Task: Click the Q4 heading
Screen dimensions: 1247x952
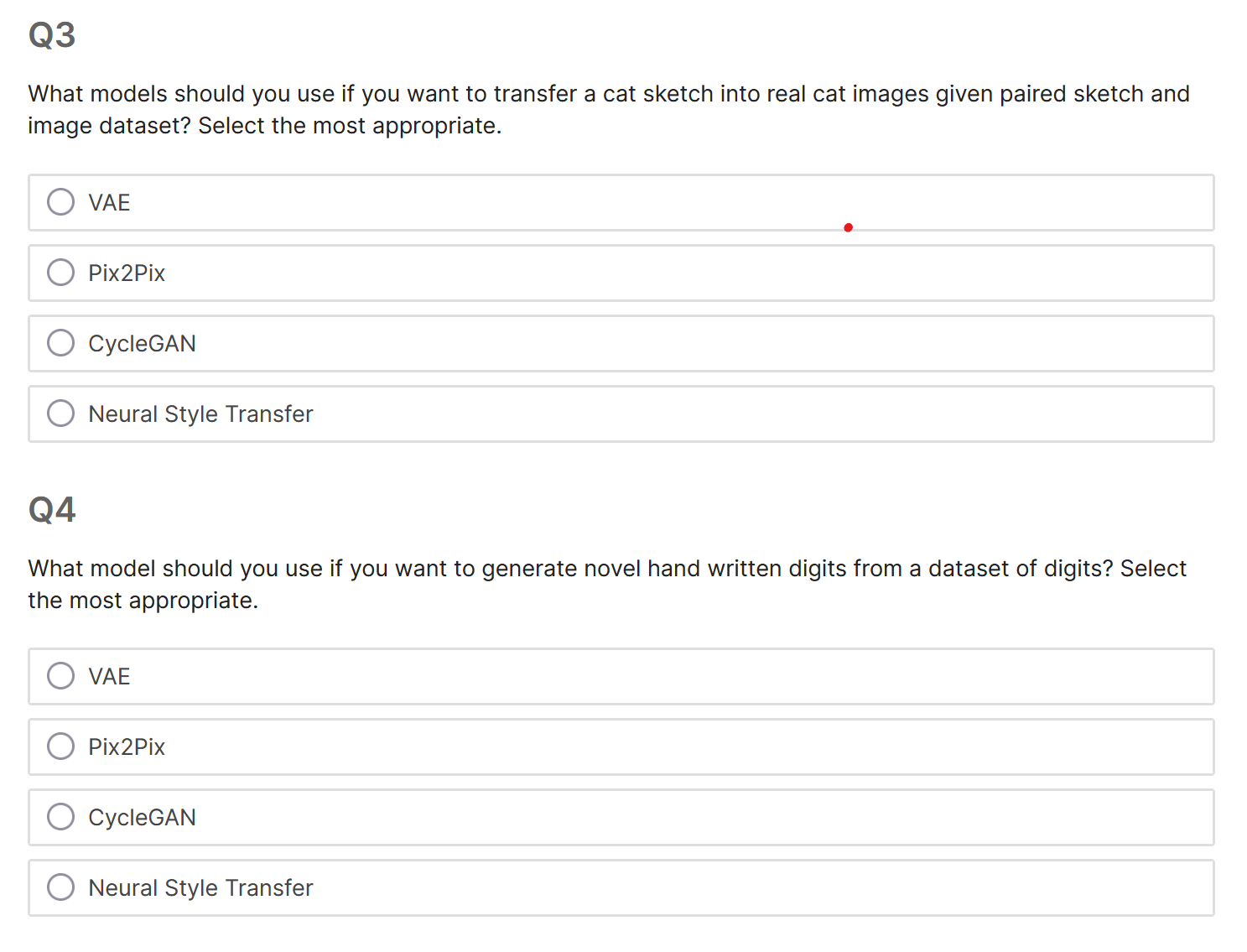Action: (51, 508)
